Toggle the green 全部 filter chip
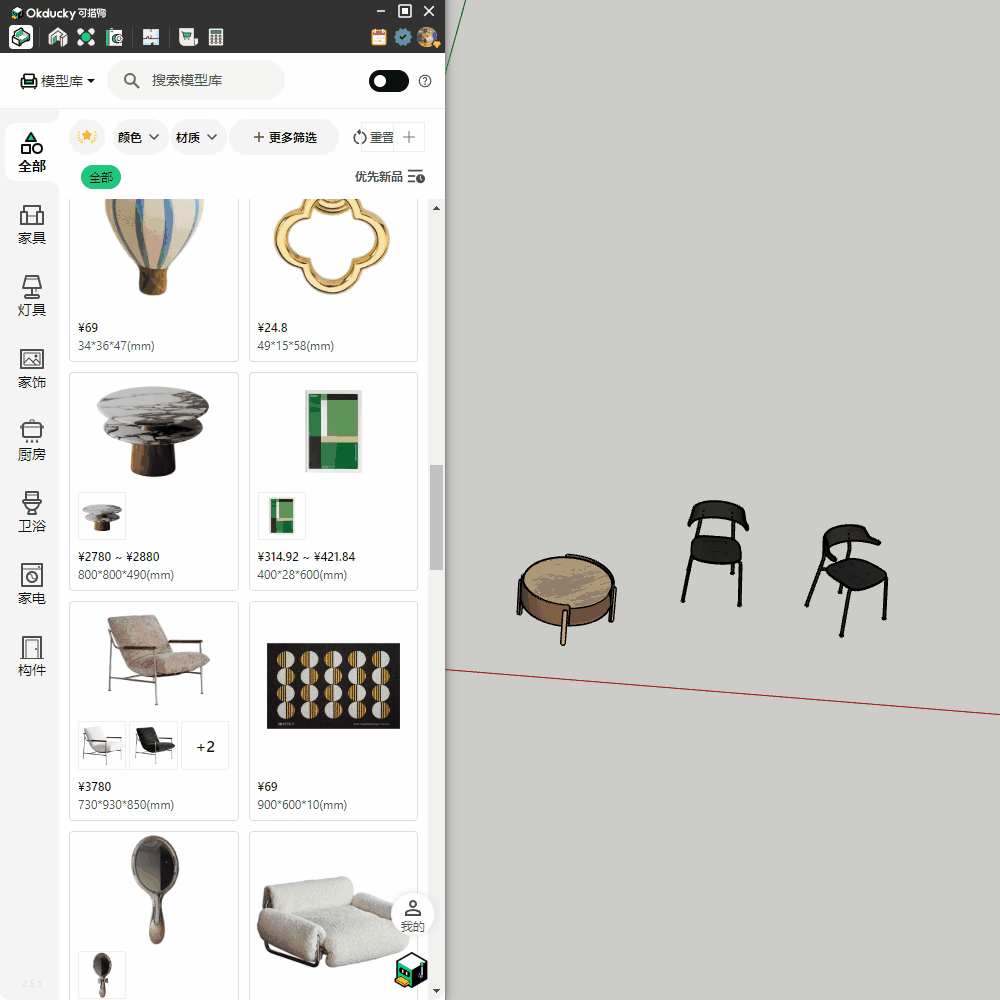This screenshot has height=1000, width=1000. coord(101,178)
